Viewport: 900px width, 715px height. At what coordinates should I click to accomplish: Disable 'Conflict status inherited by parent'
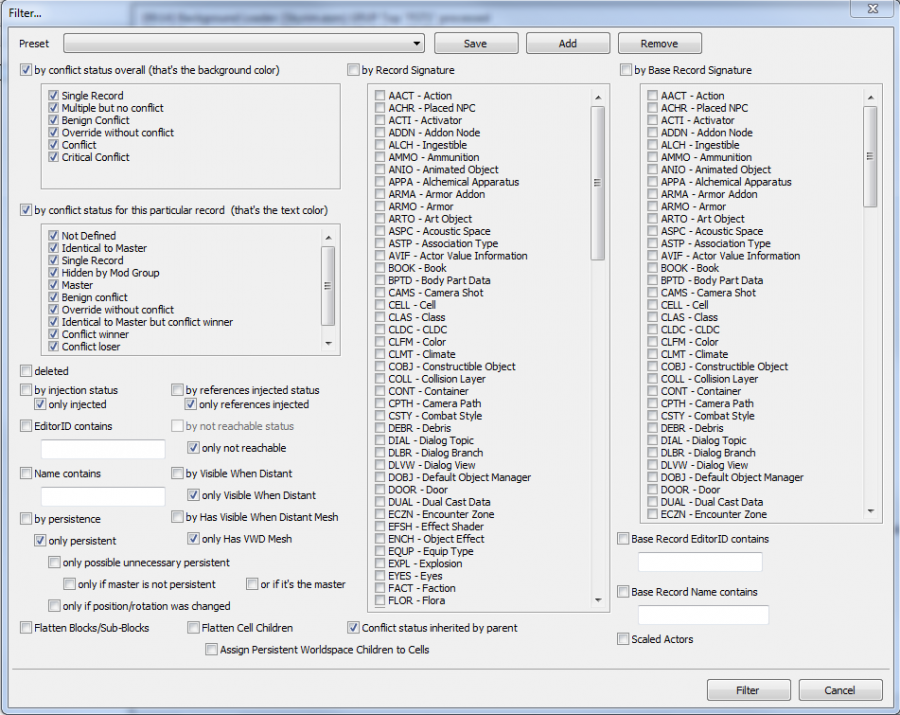353,627
